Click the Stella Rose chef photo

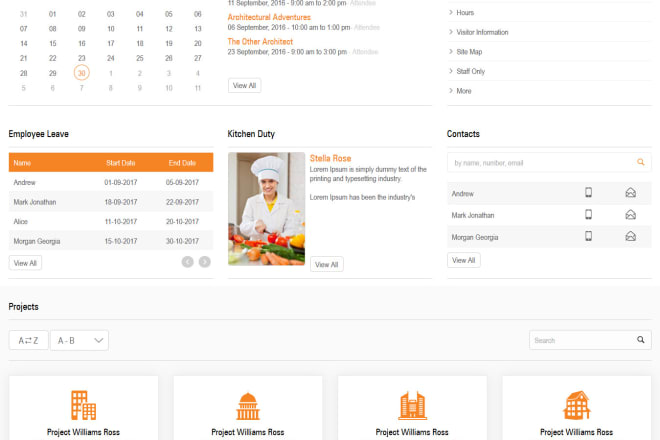pos(266,208)
